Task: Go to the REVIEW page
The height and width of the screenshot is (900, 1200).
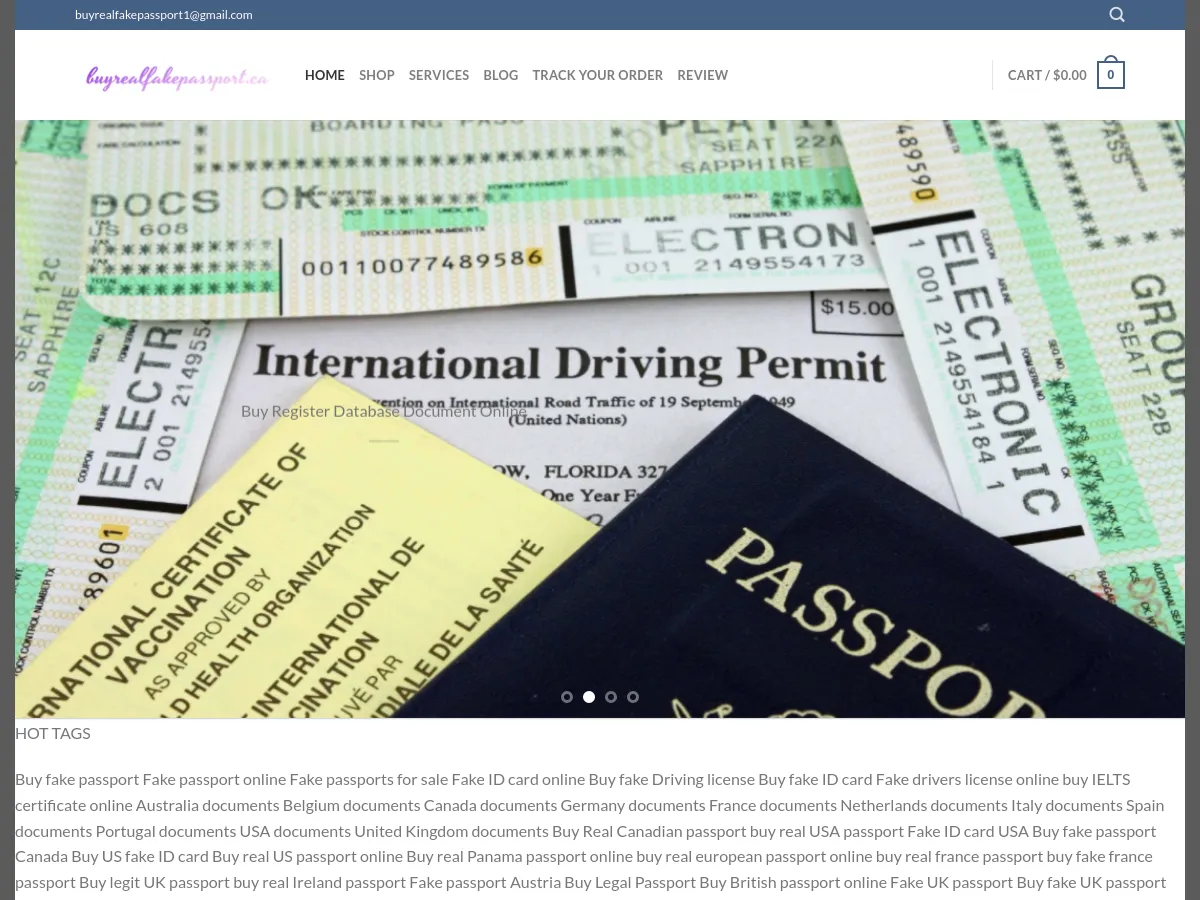Action: pos(703,75)
